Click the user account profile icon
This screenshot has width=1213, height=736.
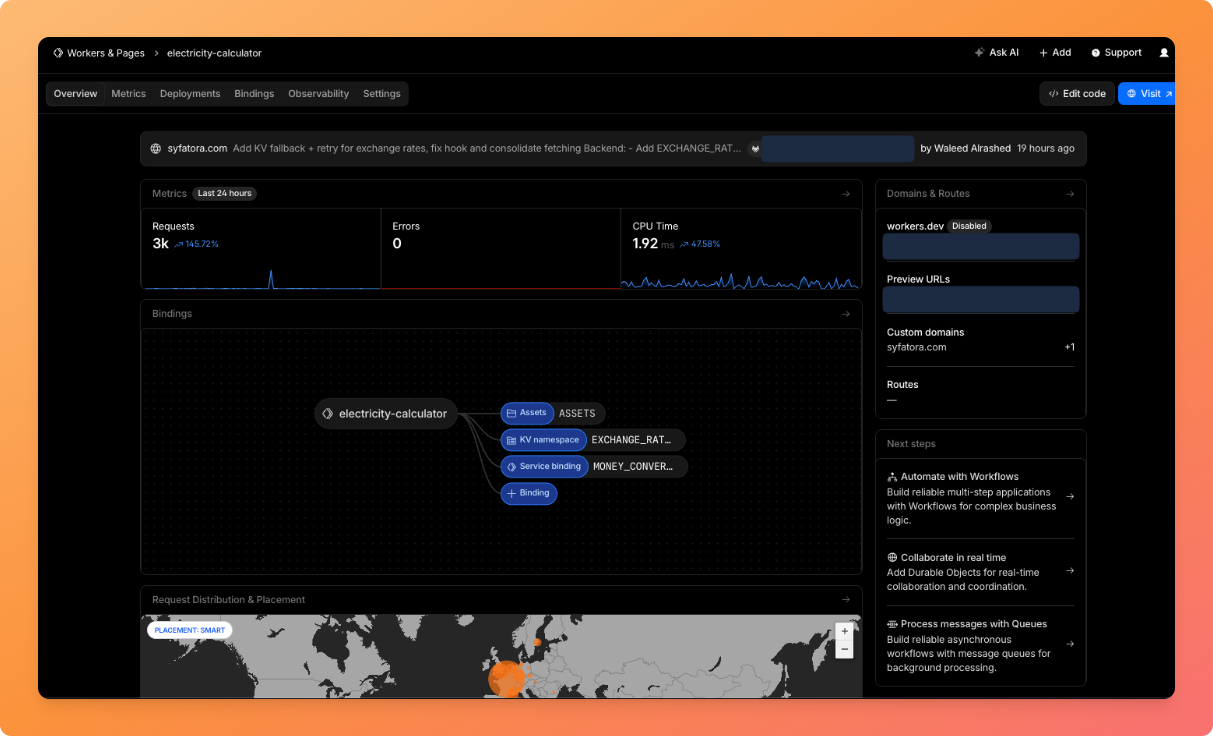pyautogui.click(x=1163, y=53)
